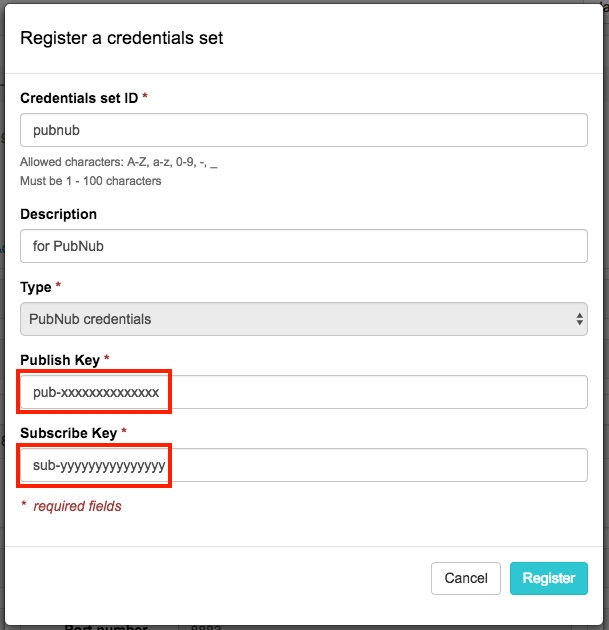Image resolution: width=609 pixels, height=630 pixels.
Task: Submit with the Register button
Action: (549, 578)
